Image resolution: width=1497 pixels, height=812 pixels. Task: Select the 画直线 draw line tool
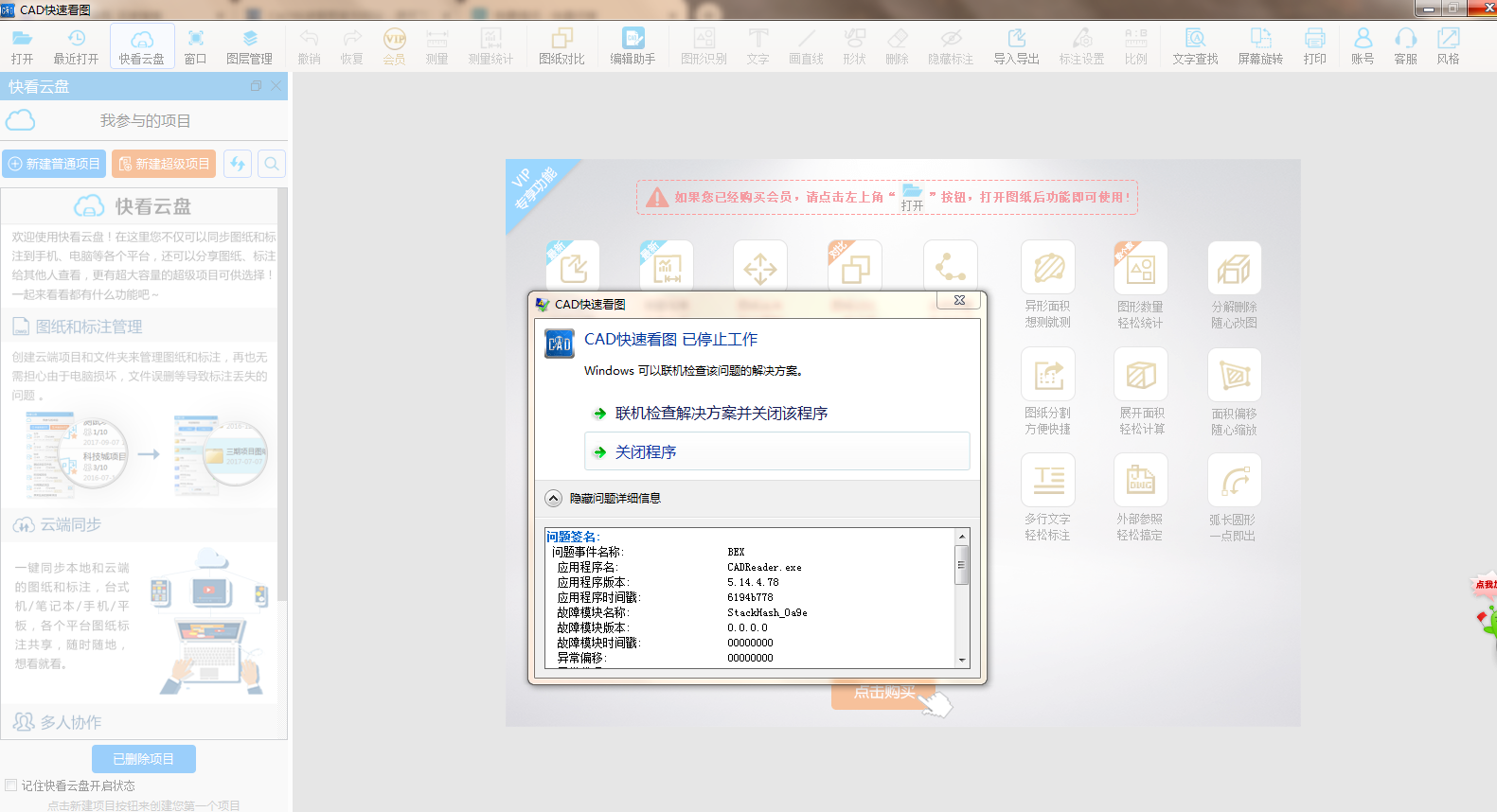pyautogui.click(x=806, y=46)
